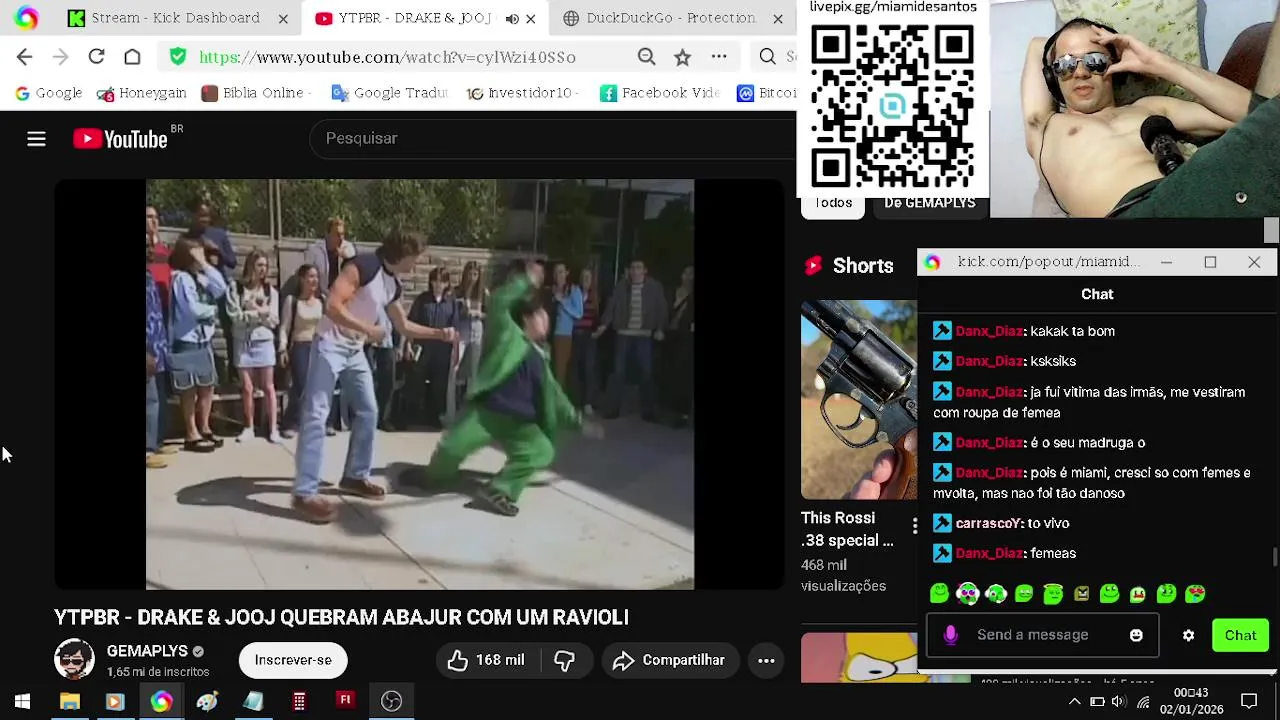Viewport: 1280px width, 720px height.
Task: Click the taskbar clock 00:43
Action: pos(1191,701)
